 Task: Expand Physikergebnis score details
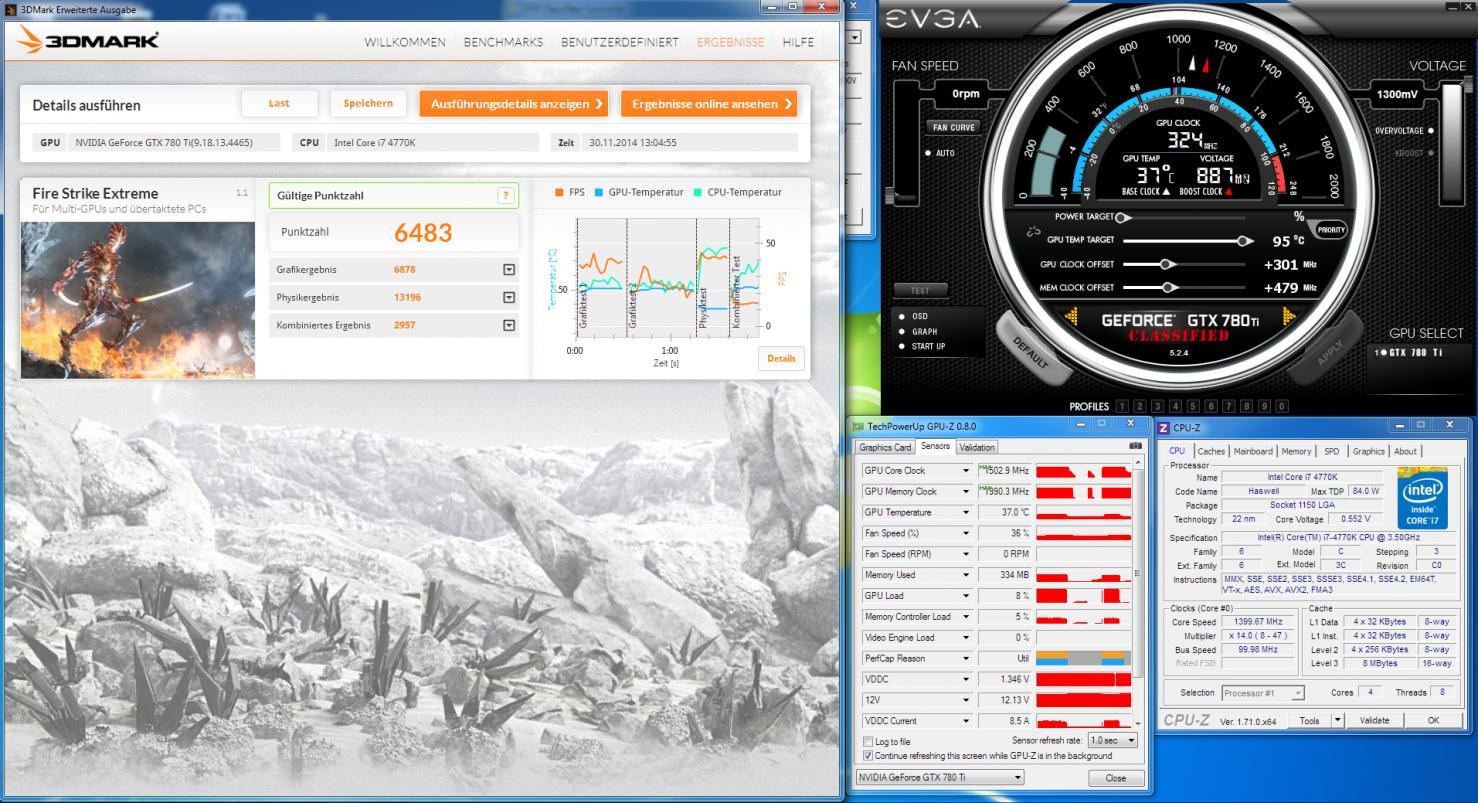pos(509,297)
